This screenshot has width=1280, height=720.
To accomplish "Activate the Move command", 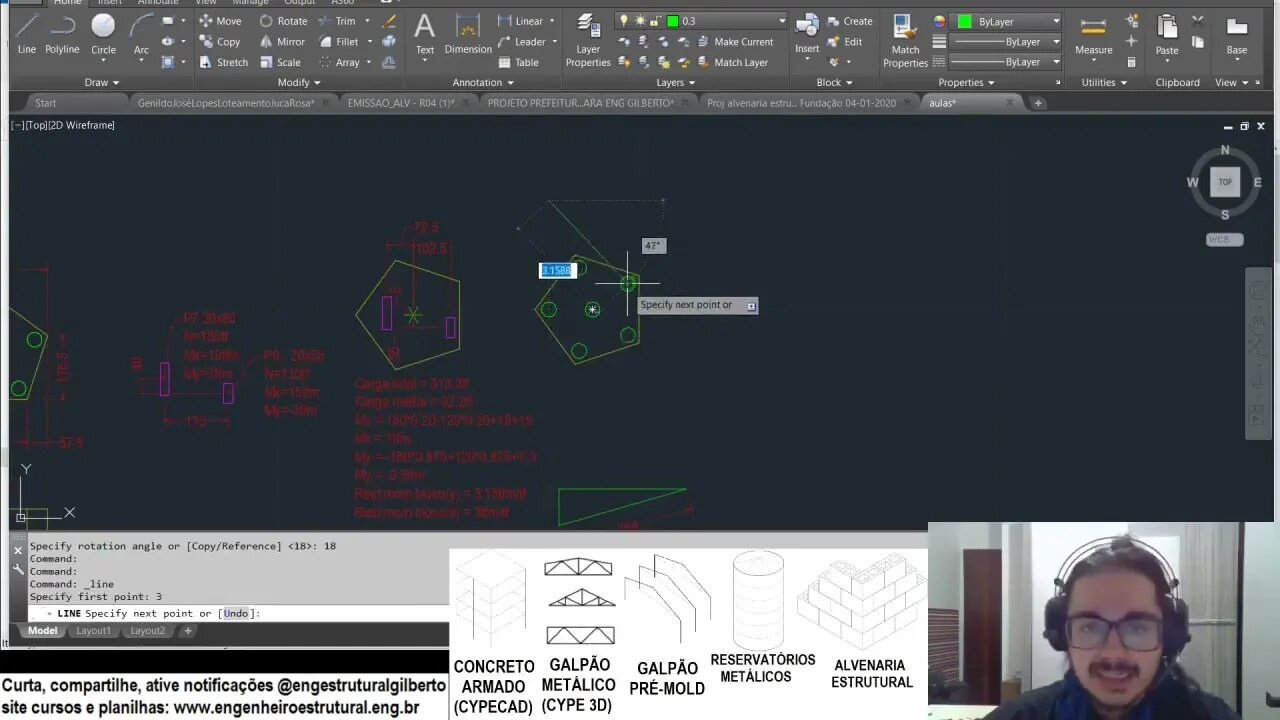I will pos(219,21).
